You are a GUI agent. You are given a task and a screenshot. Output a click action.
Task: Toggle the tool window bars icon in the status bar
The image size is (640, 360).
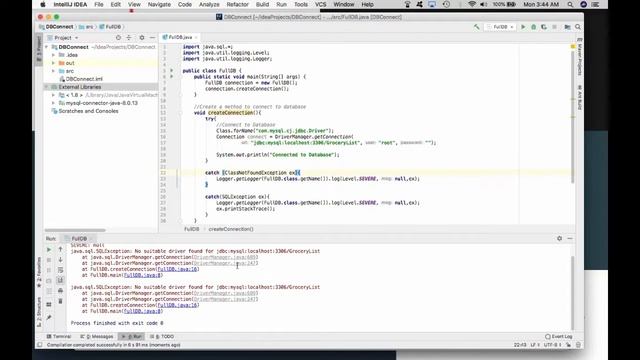(x=40, y=345)
